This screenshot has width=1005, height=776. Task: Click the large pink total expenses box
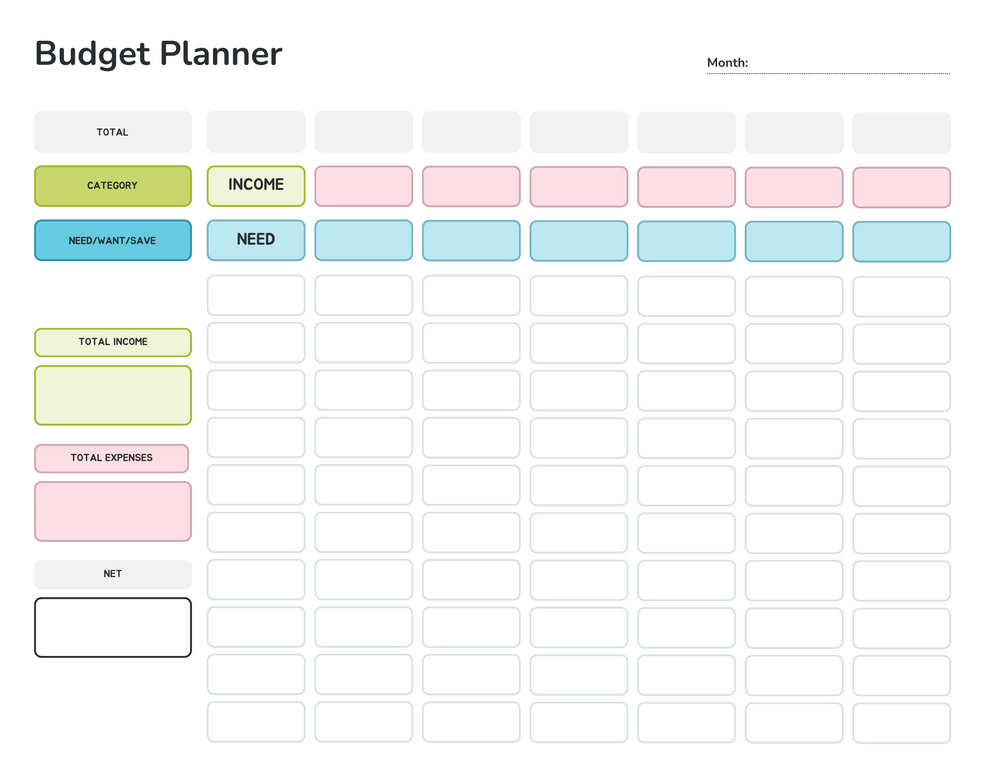113,511
